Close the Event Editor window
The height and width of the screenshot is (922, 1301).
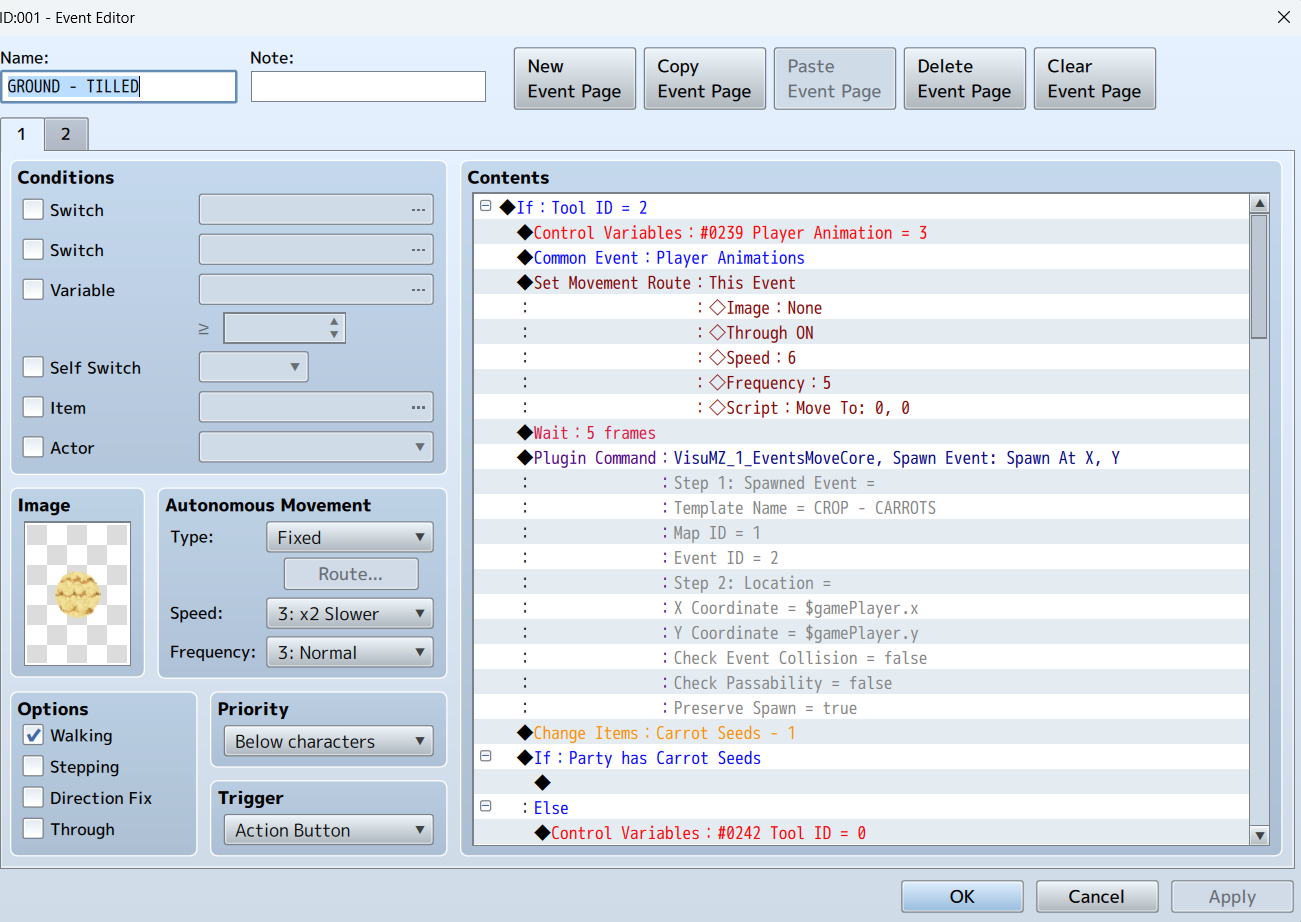(x=1283, y=17)
